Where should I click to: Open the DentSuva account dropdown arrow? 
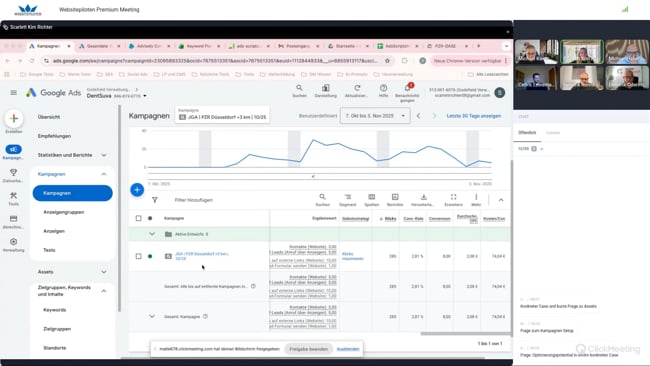point(145,96)
